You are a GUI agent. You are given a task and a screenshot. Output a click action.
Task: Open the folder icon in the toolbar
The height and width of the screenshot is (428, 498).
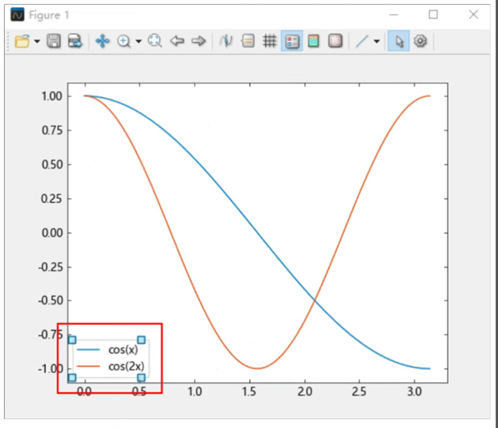click(22, 41)
